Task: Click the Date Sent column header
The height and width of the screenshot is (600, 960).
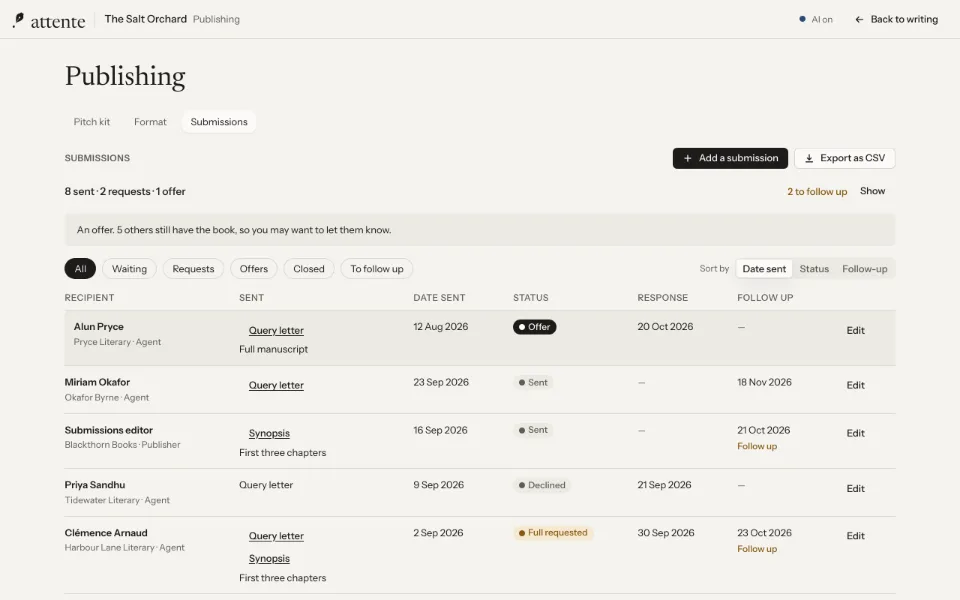Action: [439, 298]
